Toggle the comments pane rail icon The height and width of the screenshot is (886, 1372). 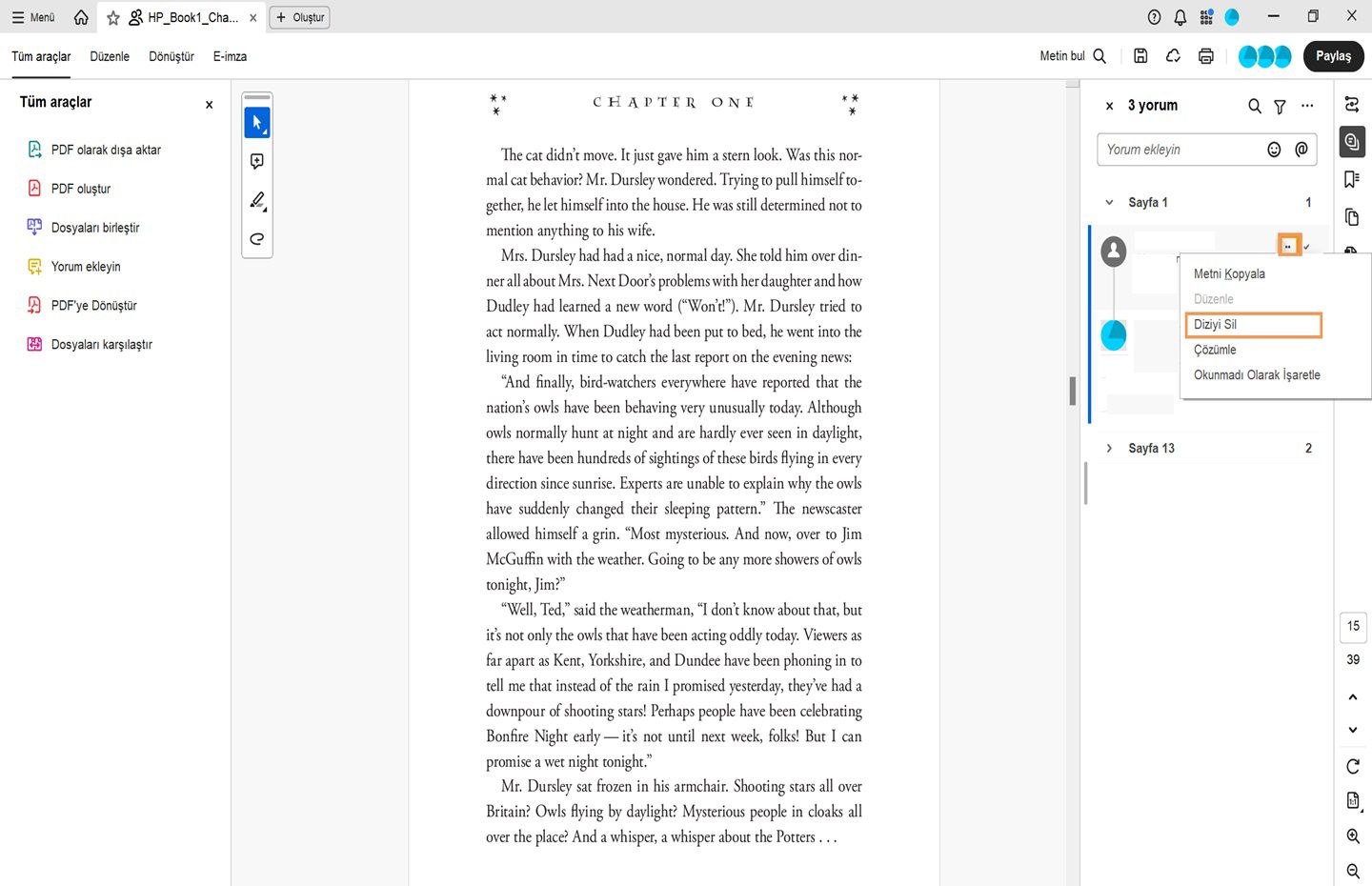pos(1352,142)
